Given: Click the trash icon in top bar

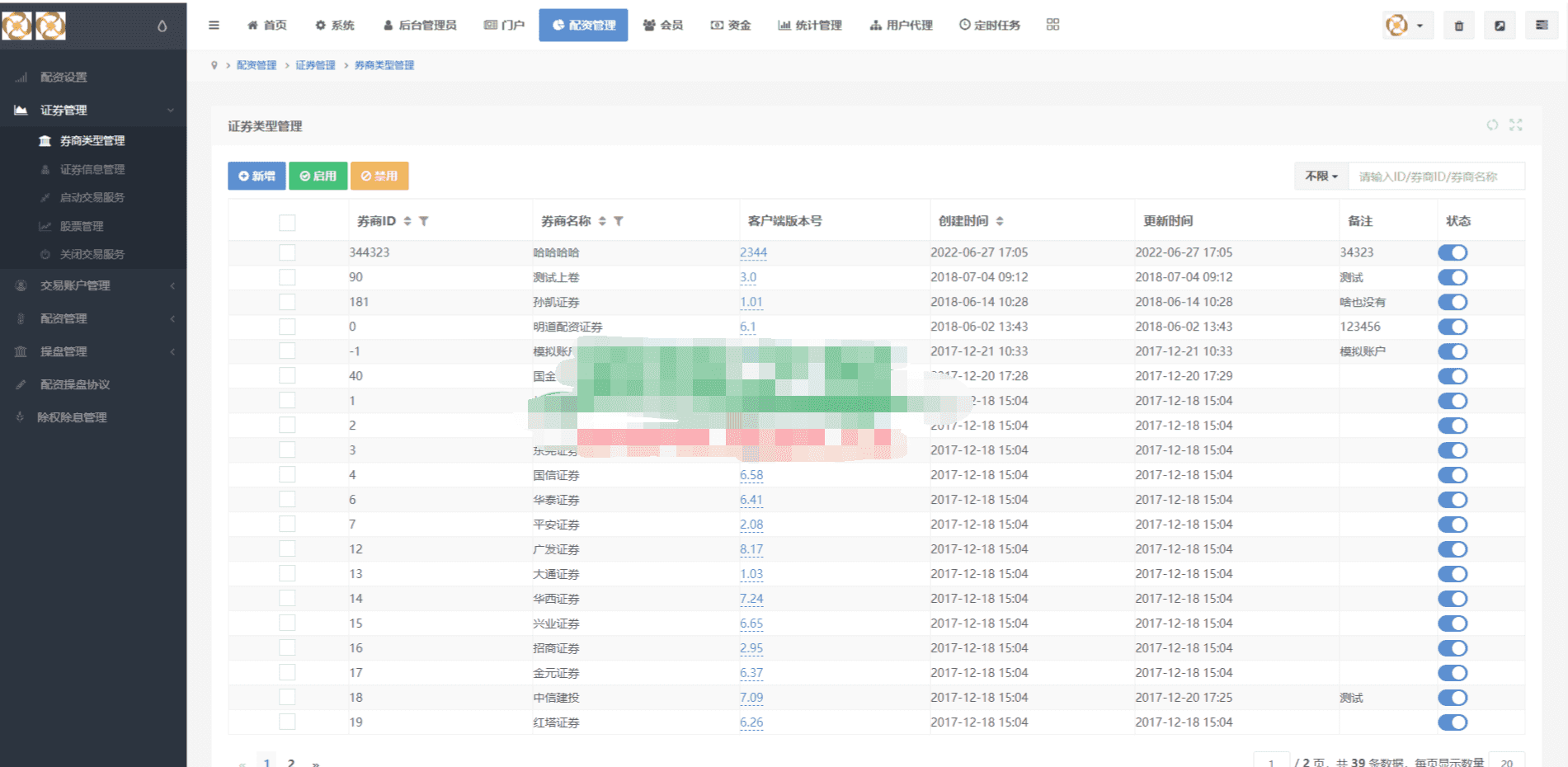Looking at the screenshot, I should pyautogui.click(x=1458, y=26).
